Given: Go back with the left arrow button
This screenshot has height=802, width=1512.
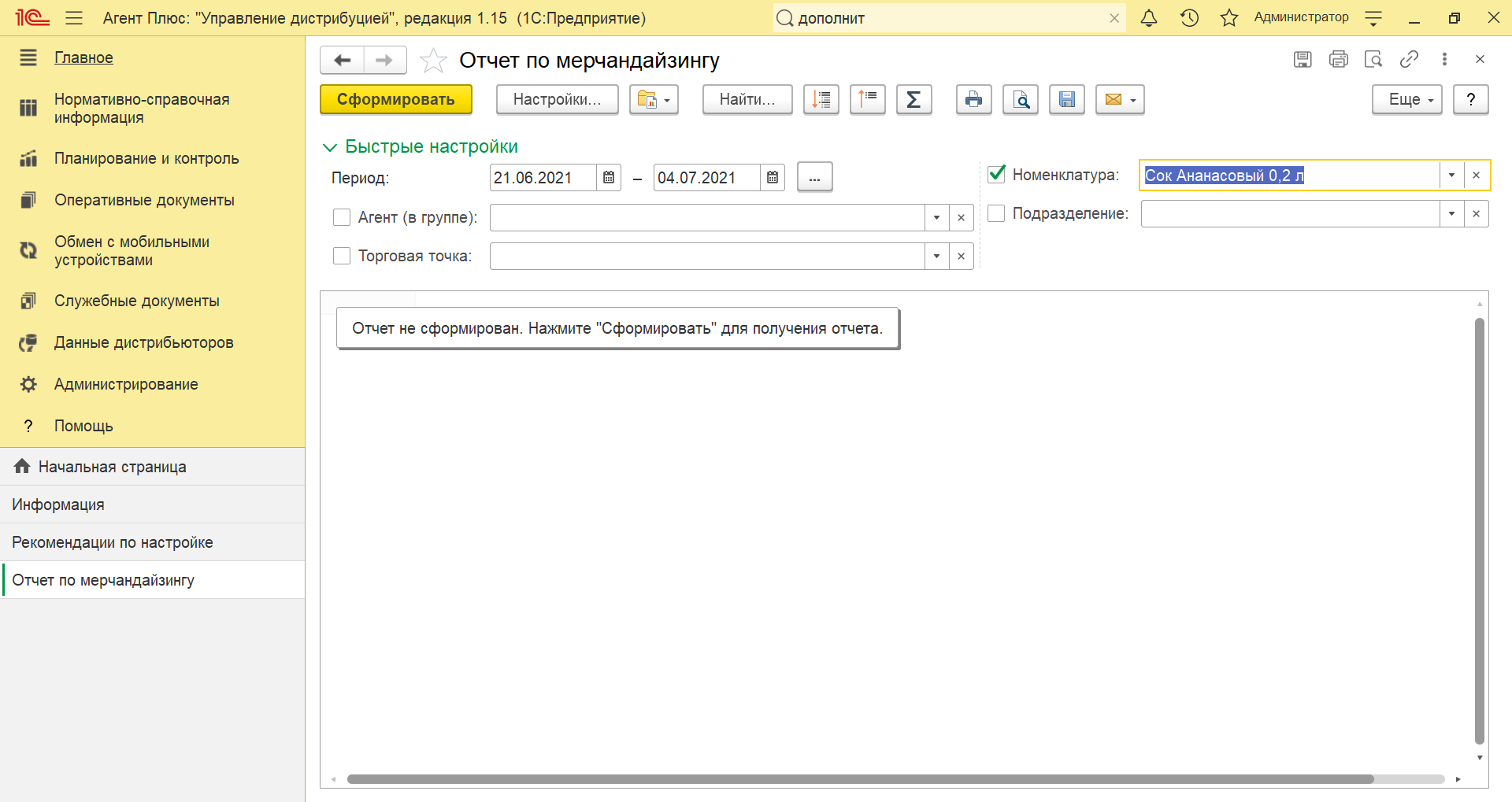Looking at the screenshot, I should (342, 60).
